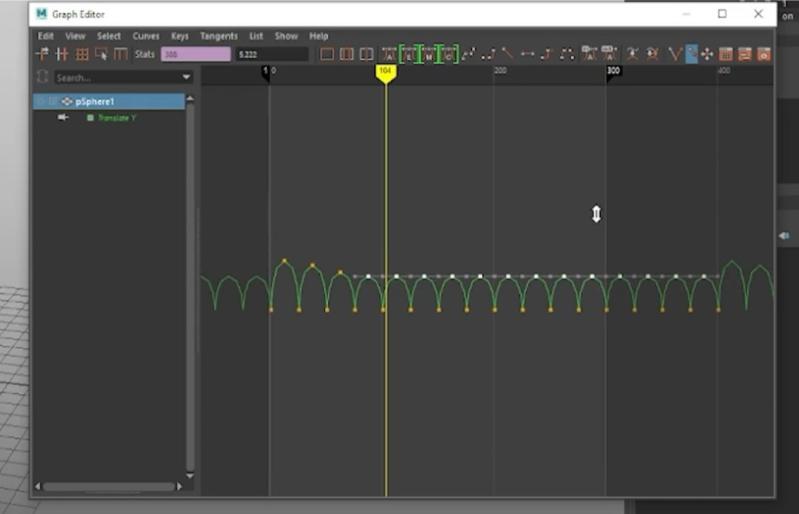Apply Clamped tangents

click(488, 54)
